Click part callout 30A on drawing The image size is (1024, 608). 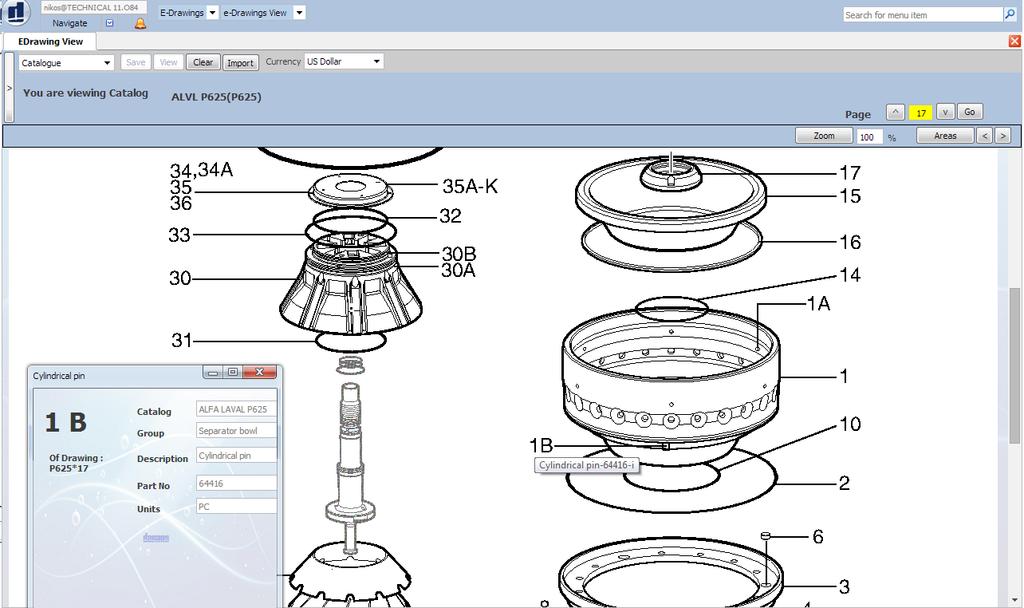point(458,270)
